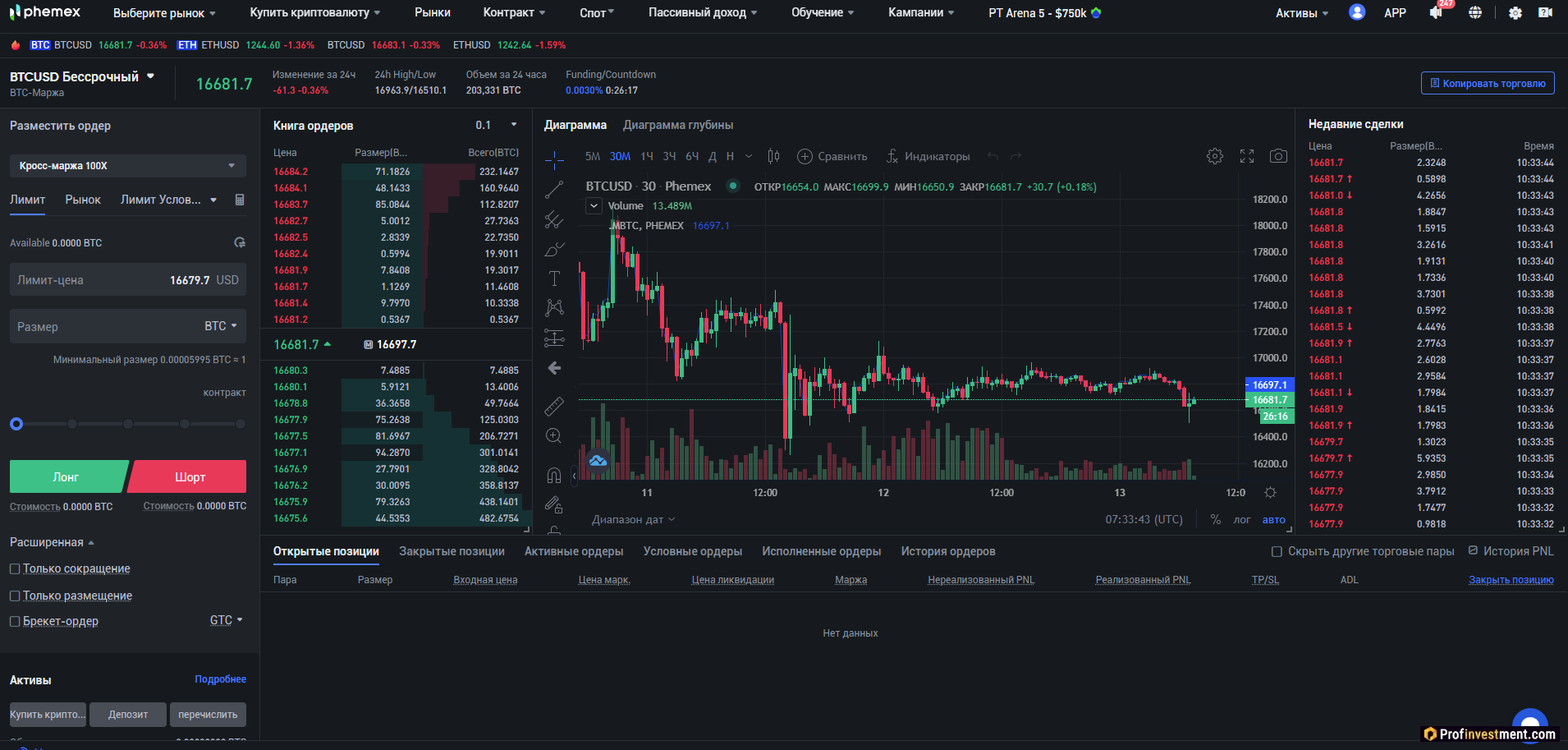Select the ruler measure tool
The height and width of the screenshot is (750, 1568).
(x=554, y=406)
